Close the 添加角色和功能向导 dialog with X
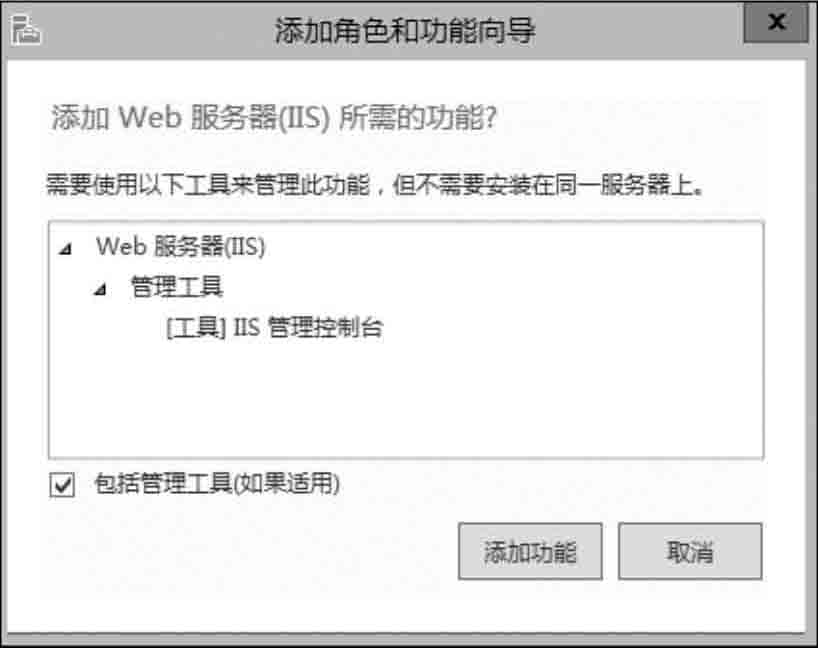Image resolution: width=818 pixels, height=648 pixels. [x=776, y=22]
